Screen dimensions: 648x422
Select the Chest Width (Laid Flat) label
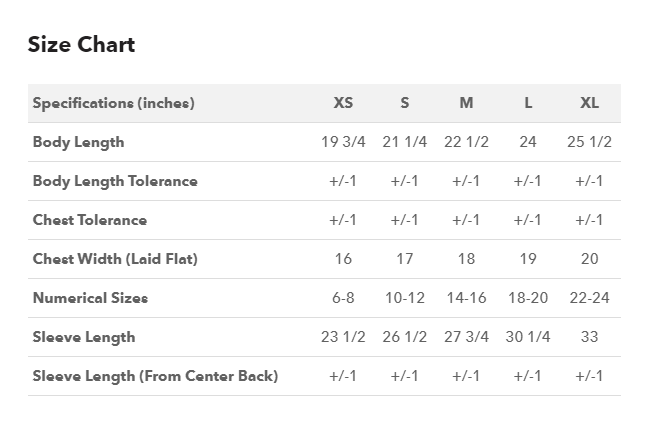pyautogui.click(x=115, y=259)
